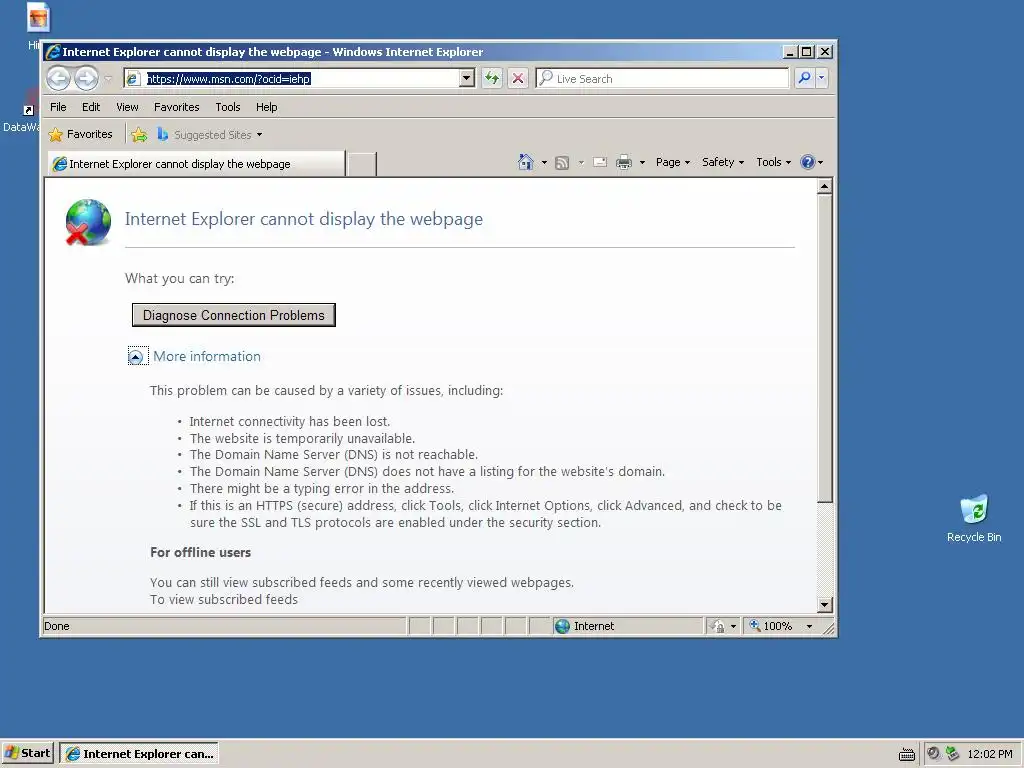Click the keyboard icon in system tray
Viewport: 1024px width, 768px height.
906,754
